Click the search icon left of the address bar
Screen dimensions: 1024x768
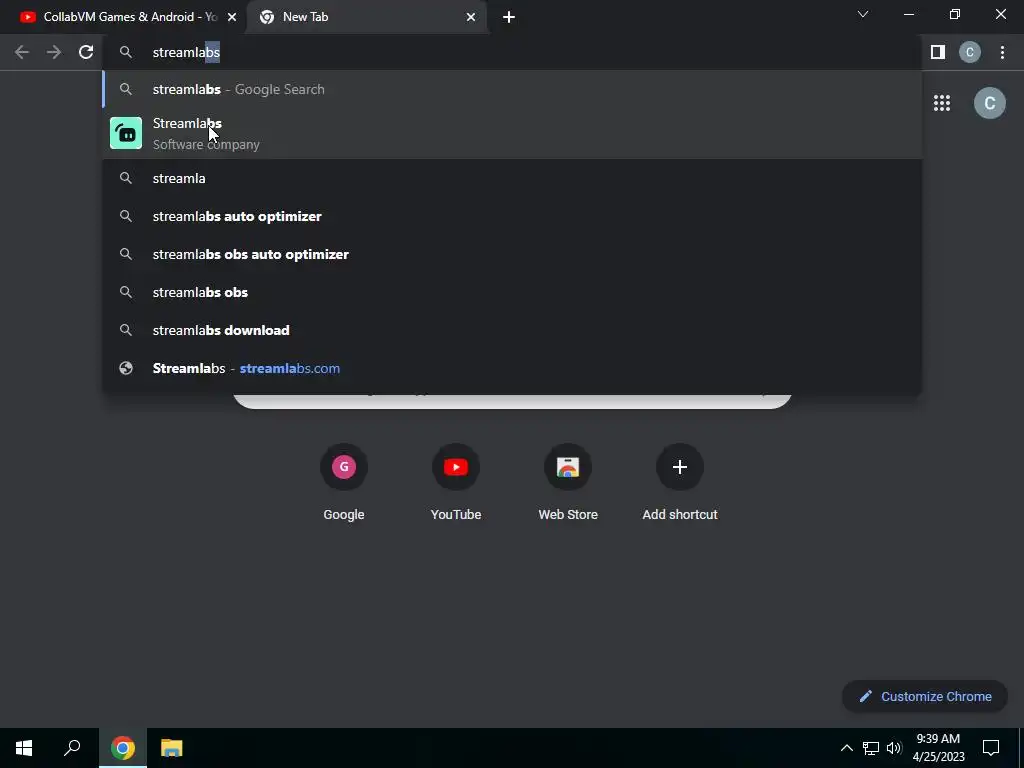[x=126, y=52]
